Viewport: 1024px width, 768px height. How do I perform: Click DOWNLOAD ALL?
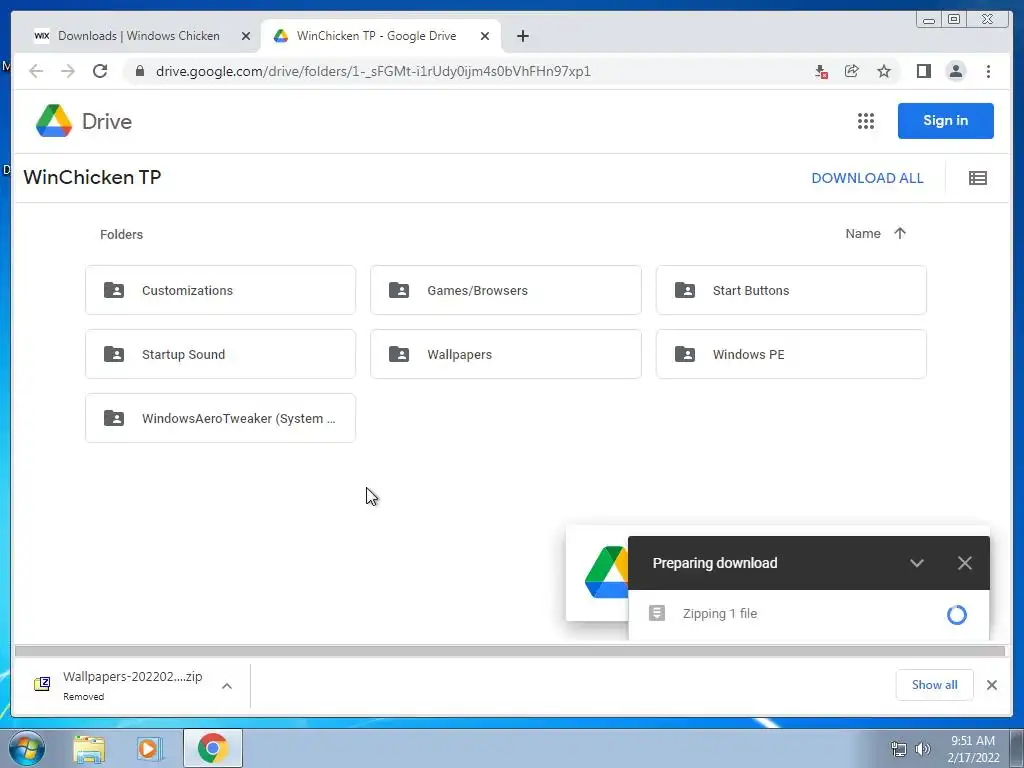tap(867, 178)
